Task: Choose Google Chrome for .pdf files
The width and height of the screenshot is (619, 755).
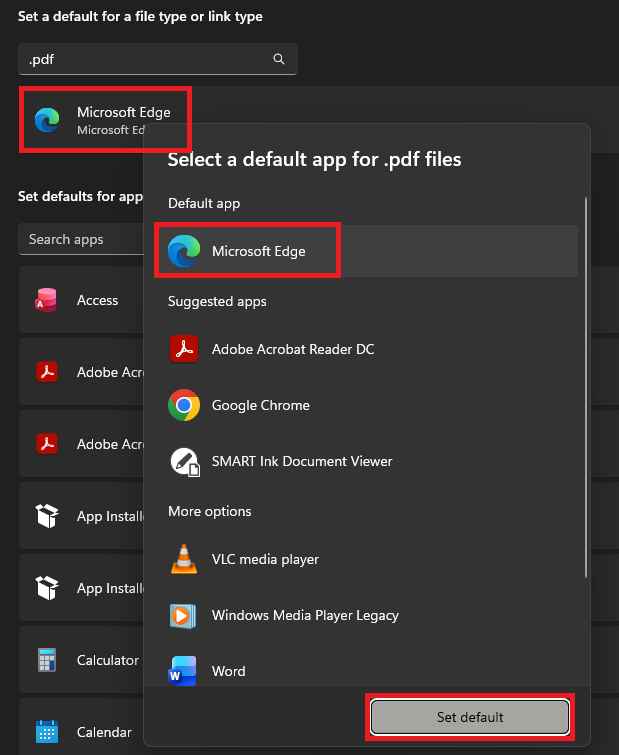Action: click(x=366, y=405)
